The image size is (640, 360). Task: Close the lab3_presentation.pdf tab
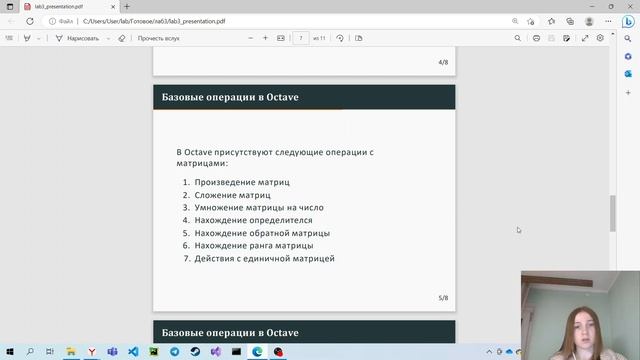(x=113, y=7)
